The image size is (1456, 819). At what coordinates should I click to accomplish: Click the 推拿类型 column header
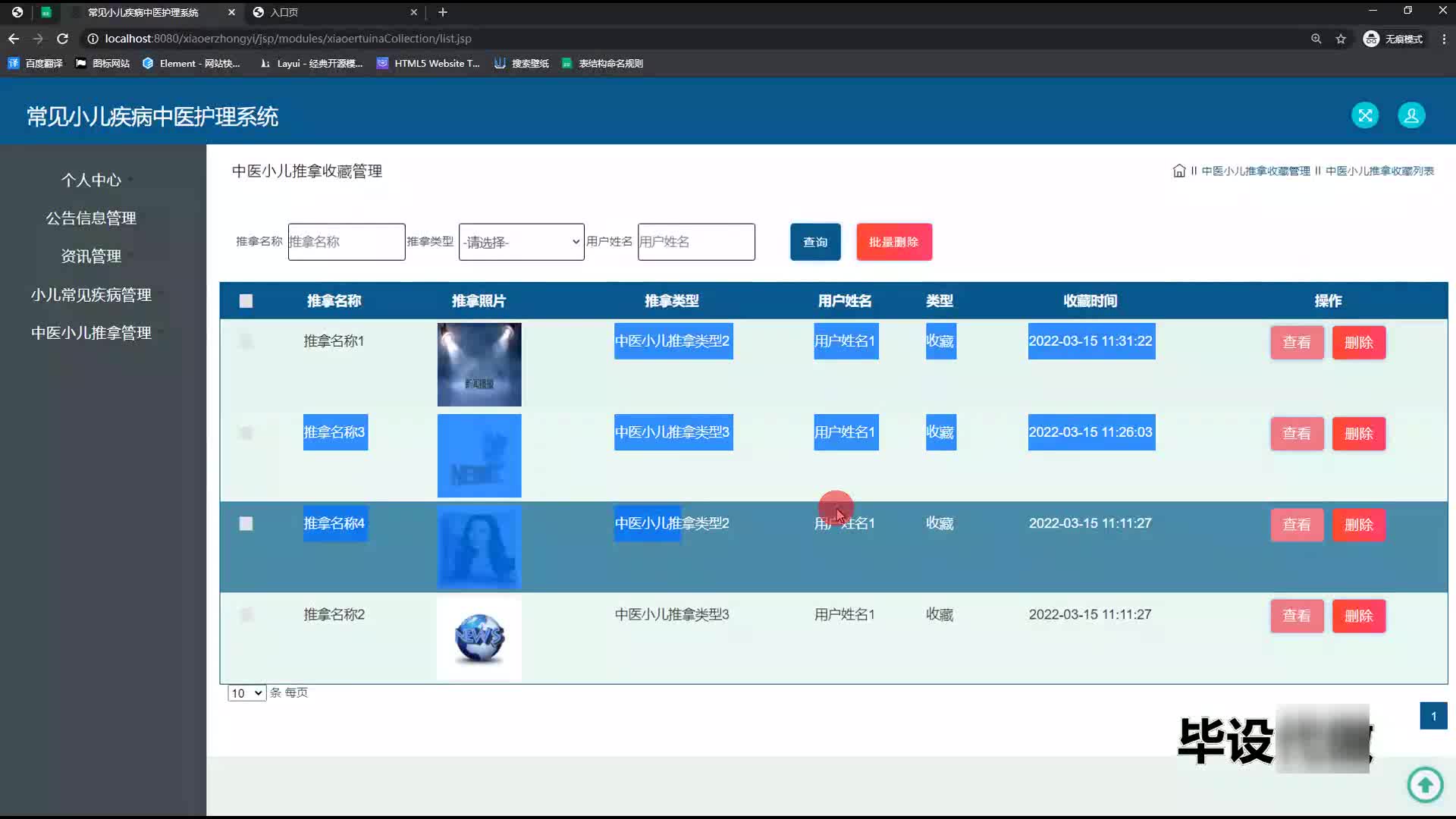[672, 301]
